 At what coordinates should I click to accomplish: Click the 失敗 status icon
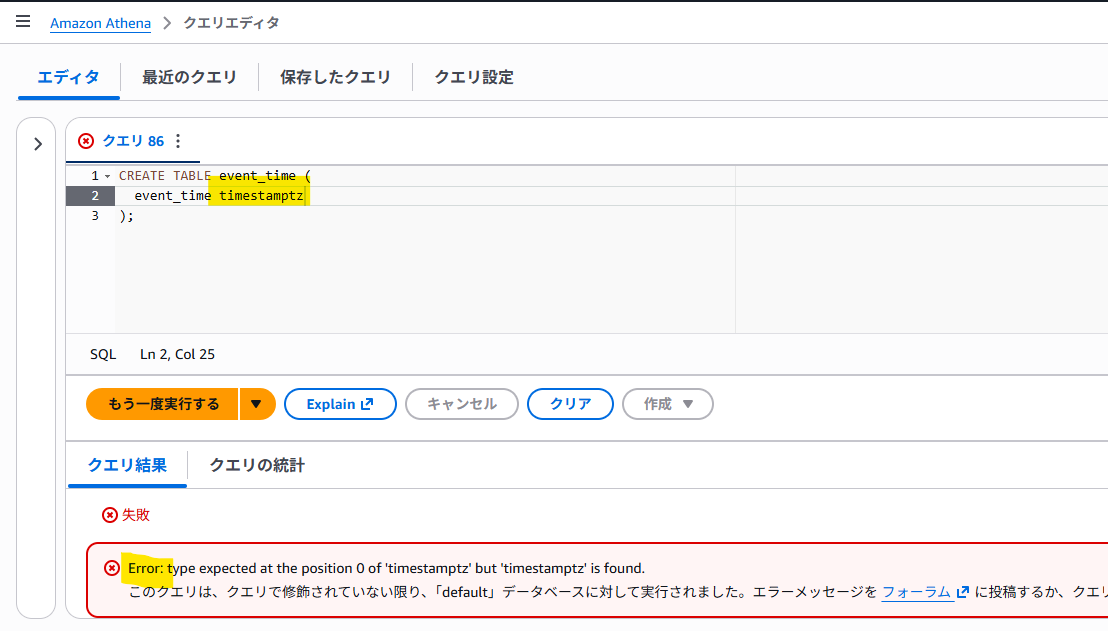click(x=110, y=515)
